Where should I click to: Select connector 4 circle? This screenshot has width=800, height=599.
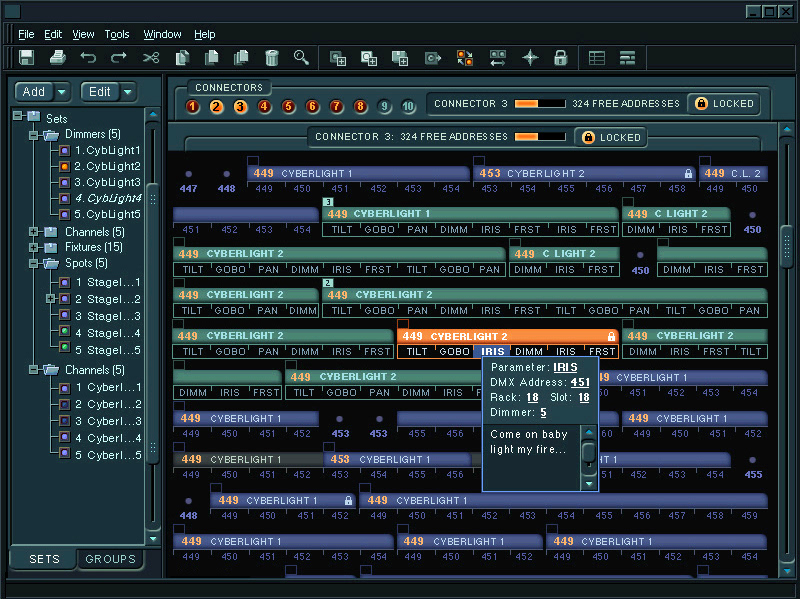point(264,107)
